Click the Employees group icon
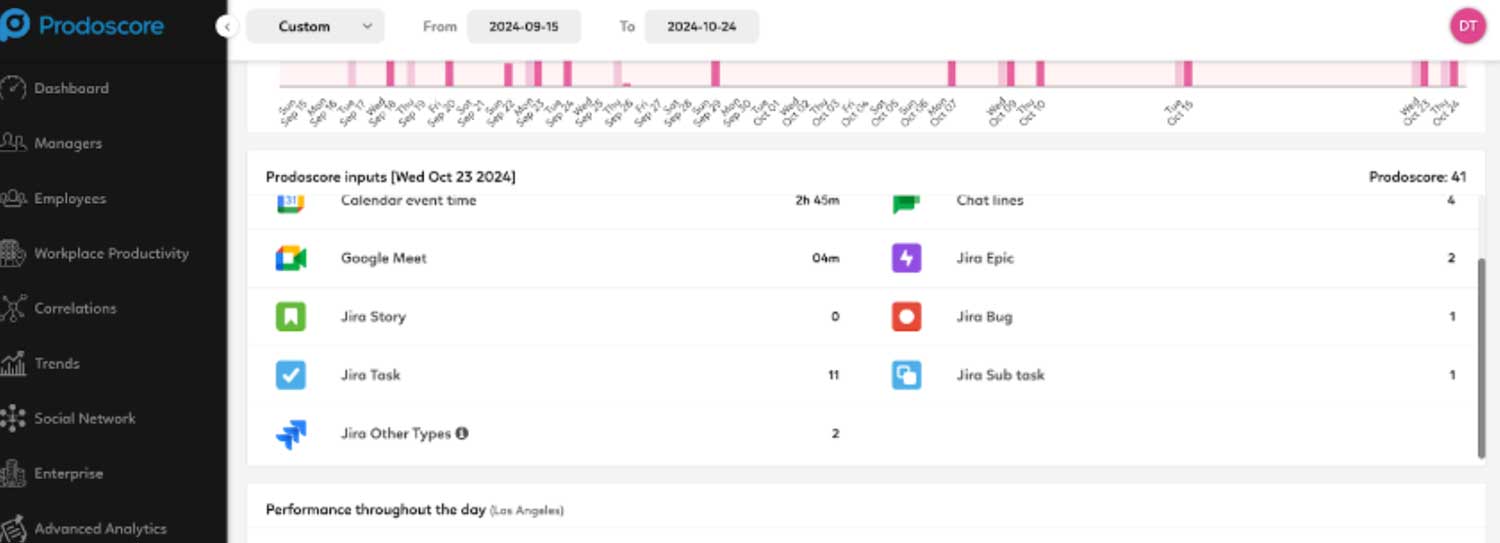The width and height of the screenshot is (1500, 543). [13, 198]
